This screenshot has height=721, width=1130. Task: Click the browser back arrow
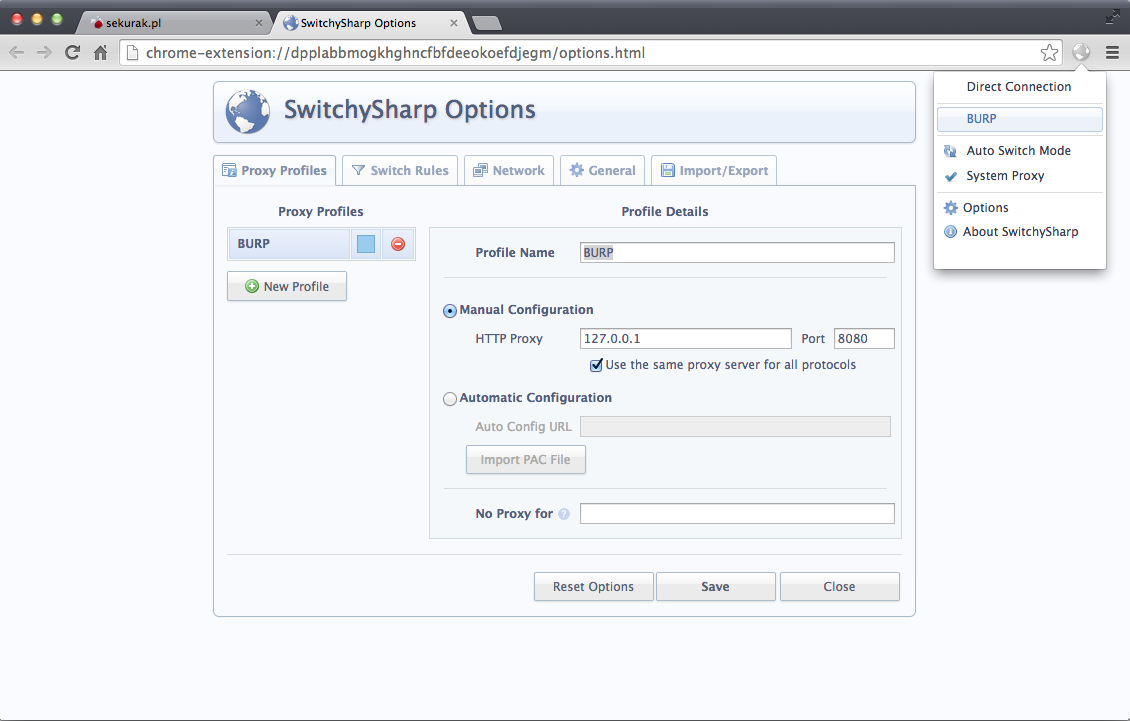point(17,53)
